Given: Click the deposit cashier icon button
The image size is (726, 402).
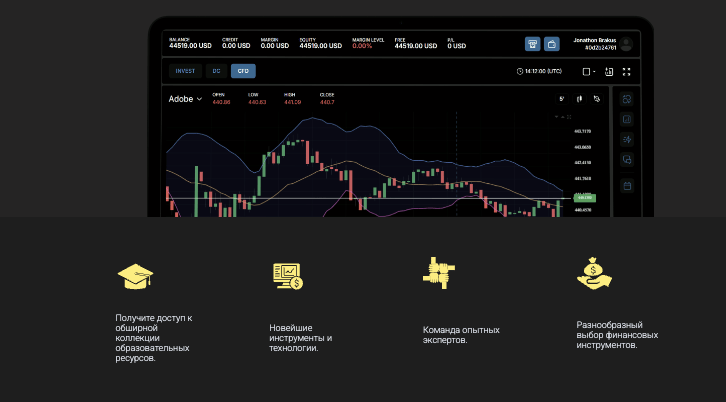Looking at the screenshot, I should (x=533, y=44).
